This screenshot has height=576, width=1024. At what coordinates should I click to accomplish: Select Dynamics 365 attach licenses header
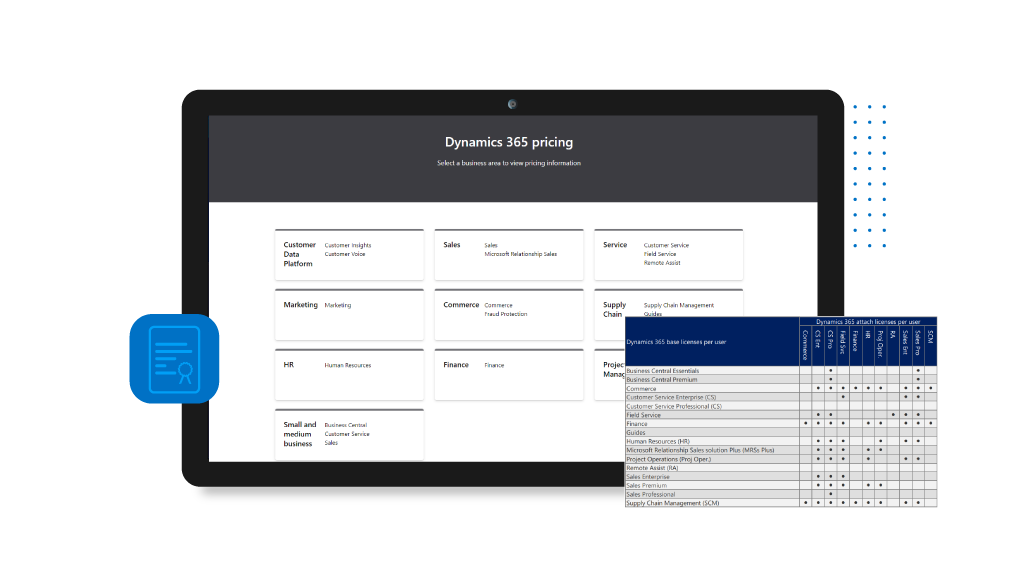pyautogui.click(x=868, y=321)
